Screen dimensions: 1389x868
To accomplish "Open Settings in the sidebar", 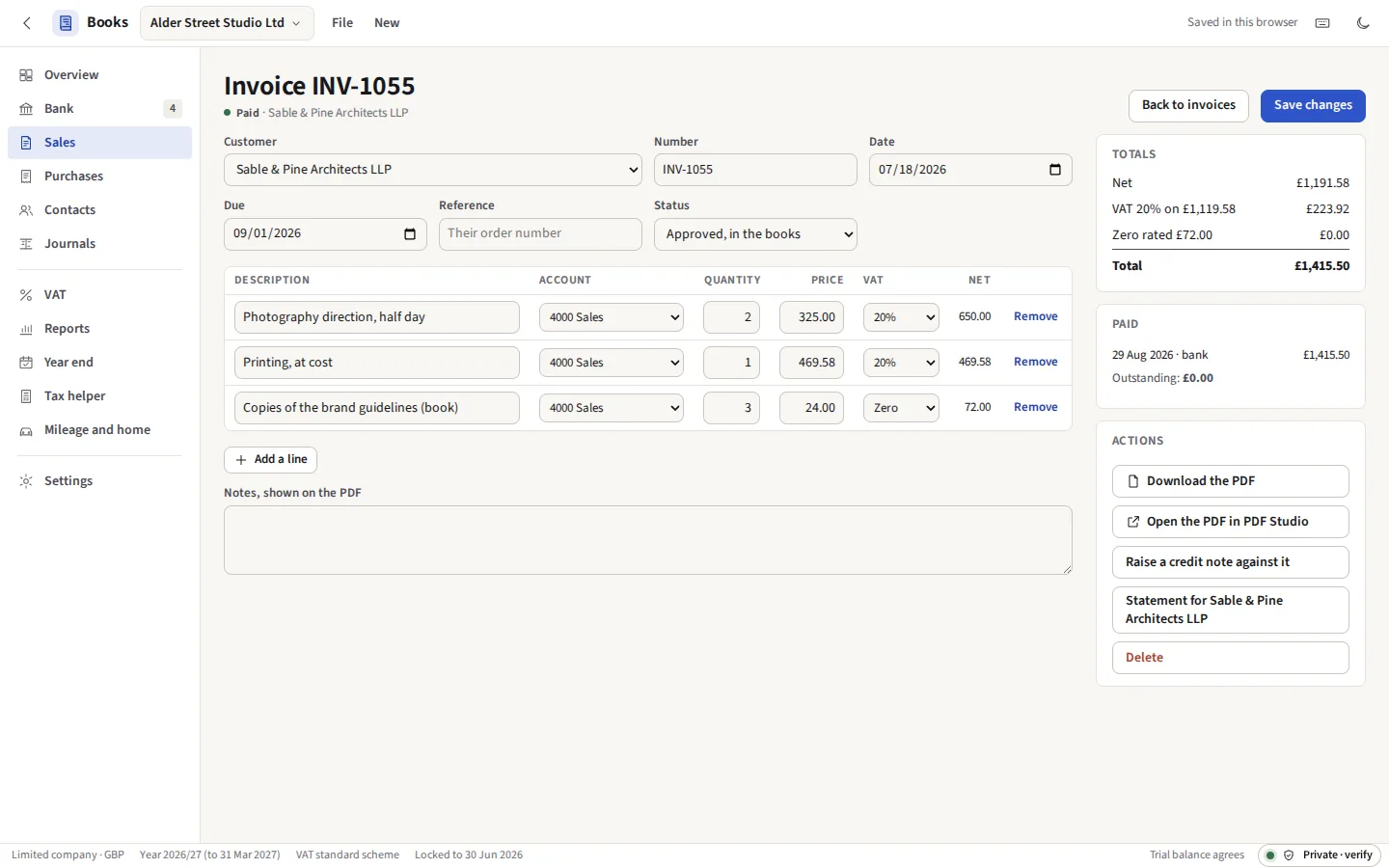I will pyautogui.click(x=100, y=481).
